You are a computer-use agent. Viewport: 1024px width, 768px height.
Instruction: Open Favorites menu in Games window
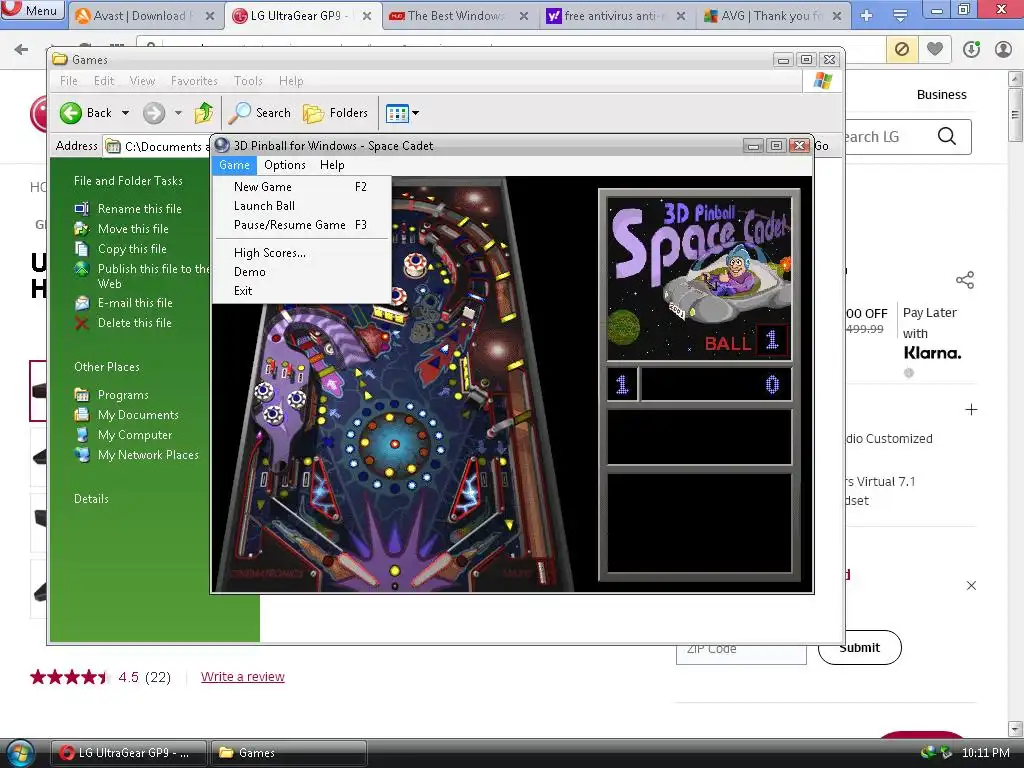[x=194, y=81]
